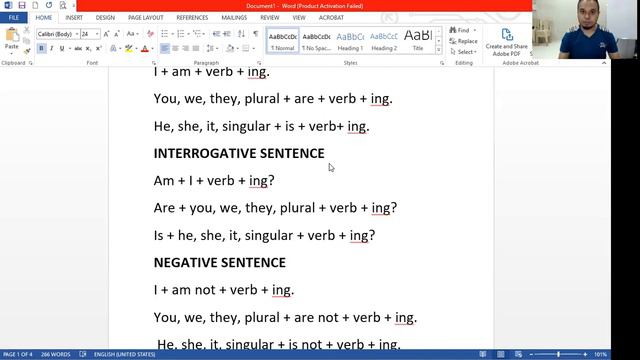Apply the Title style
The image size is (640, 360).
coord(418,41)
